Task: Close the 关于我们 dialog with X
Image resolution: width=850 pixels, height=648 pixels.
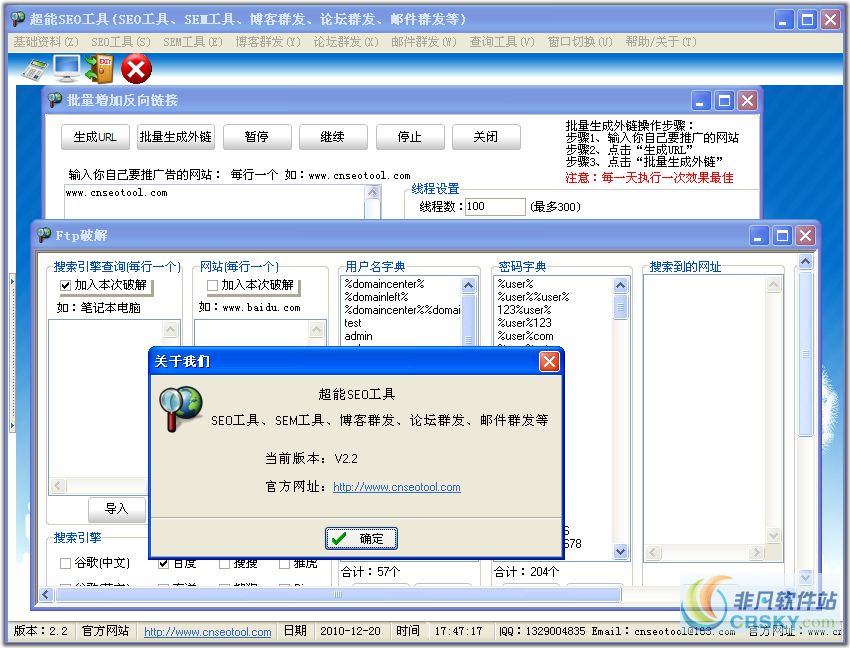Action: 549,361
